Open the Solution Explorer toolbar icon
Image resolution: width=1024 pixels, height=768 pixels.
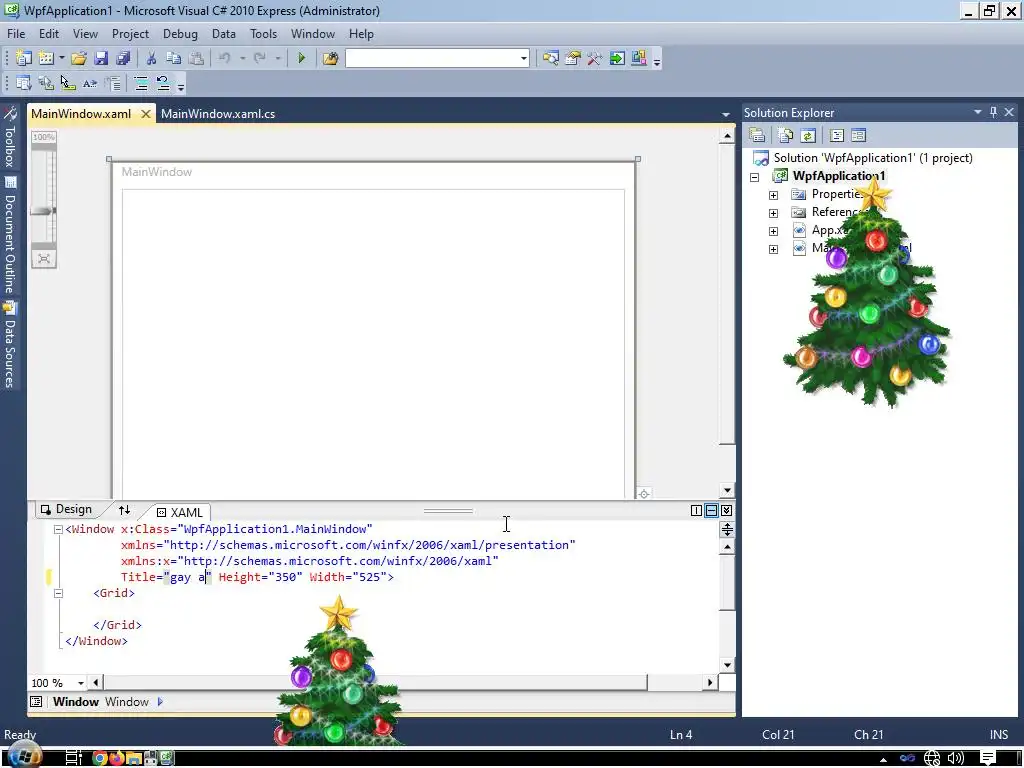click(551, 58)
